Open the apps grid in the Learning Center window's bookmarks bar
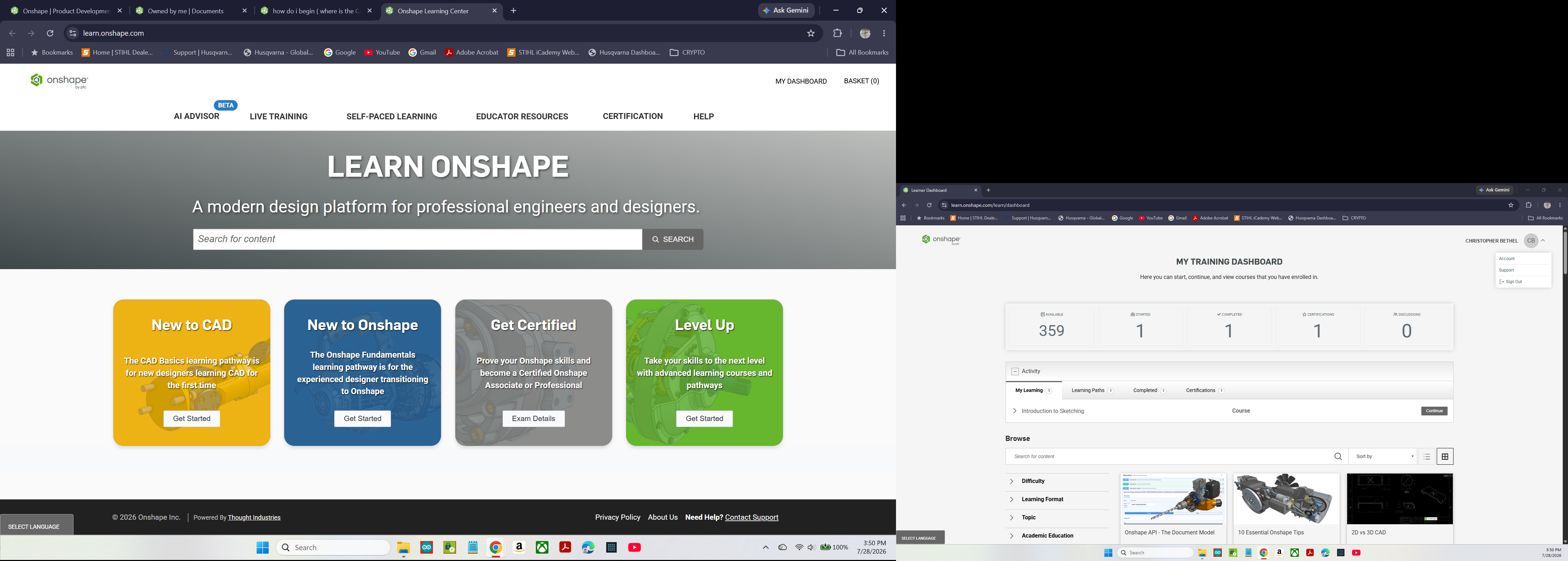 (x=10, y=53)
